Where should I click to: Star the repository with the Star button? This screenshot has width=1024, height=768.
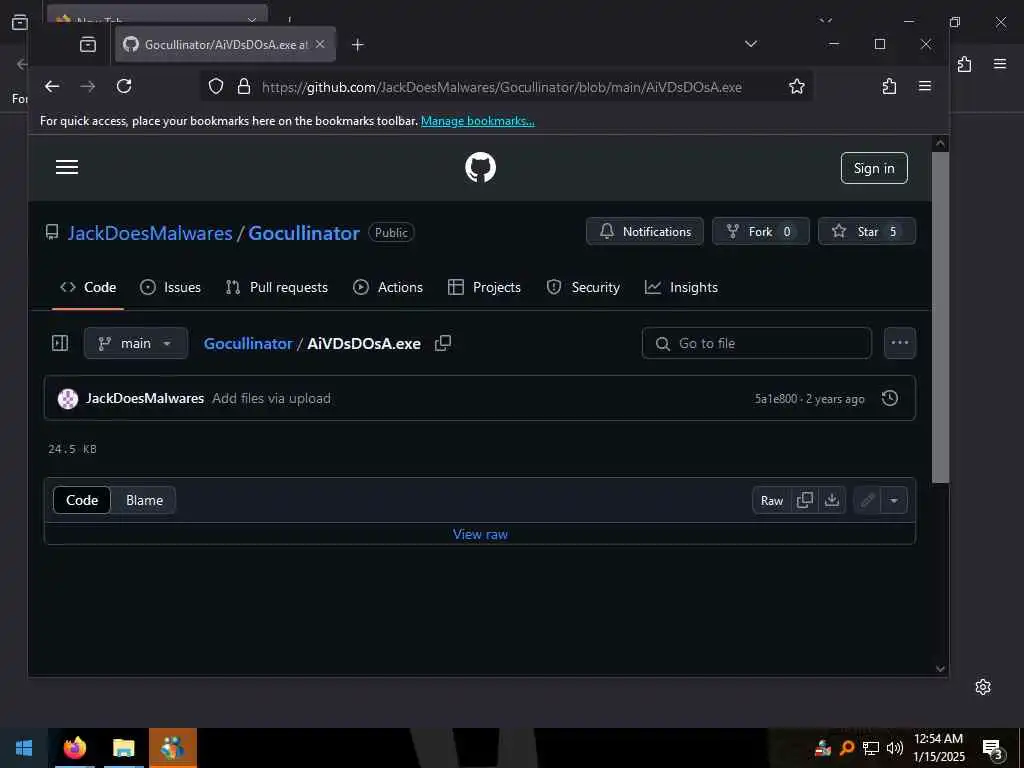tap(867, 231)
